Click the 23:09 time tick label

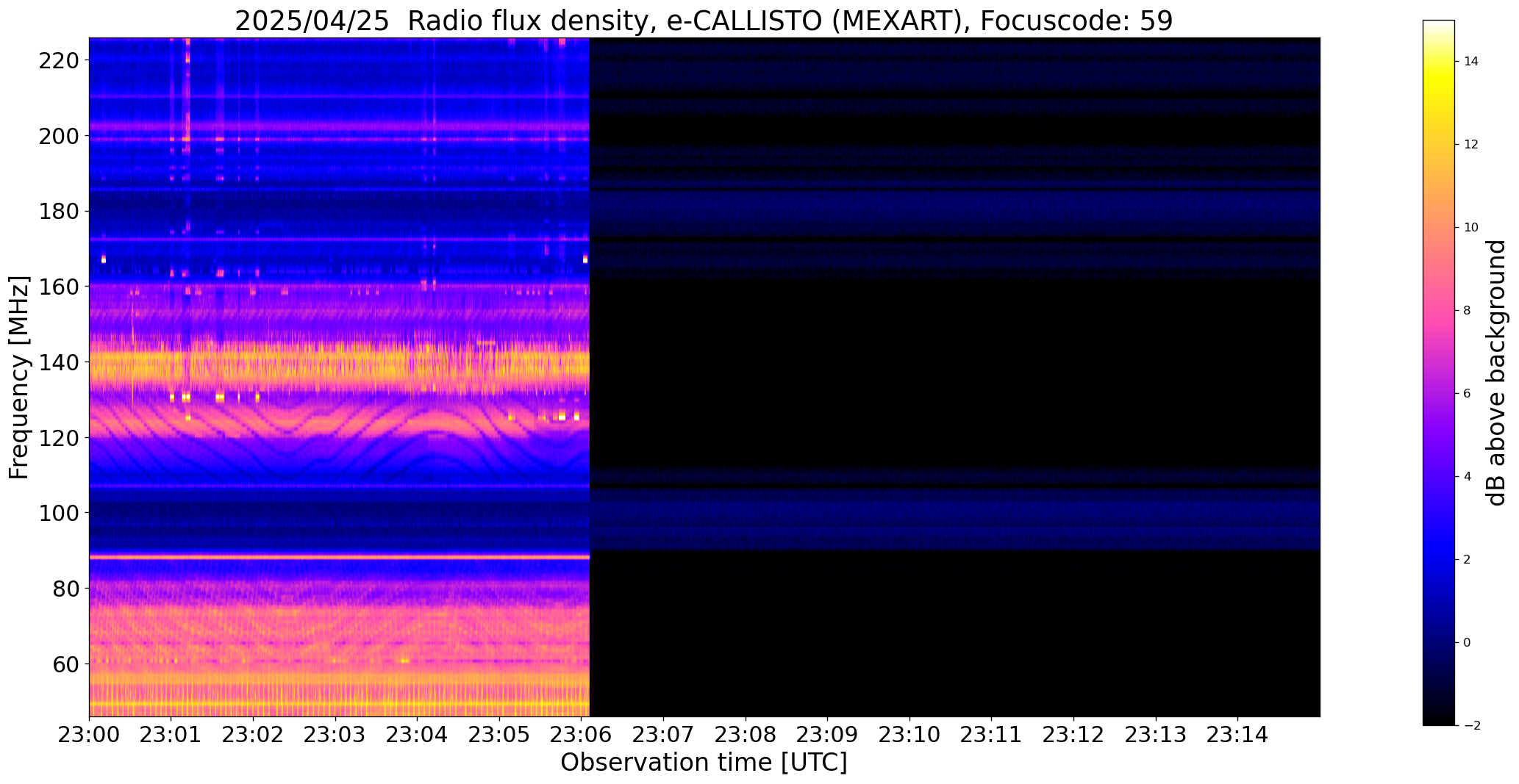click(x=828, y=735)
